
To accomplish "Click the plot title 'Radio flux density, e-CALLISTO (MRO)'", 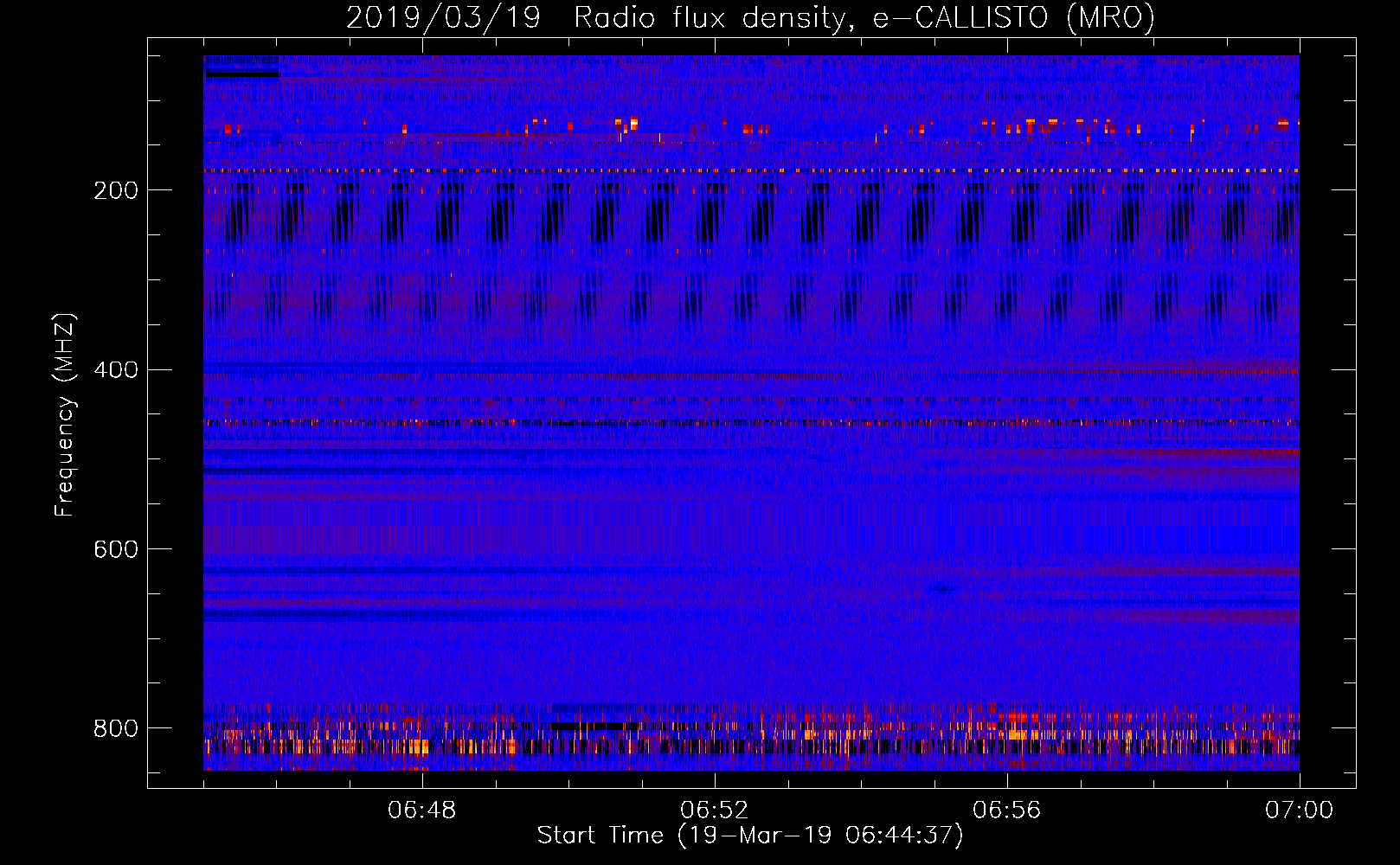I will pyautogui.click(x=864, y=18).
